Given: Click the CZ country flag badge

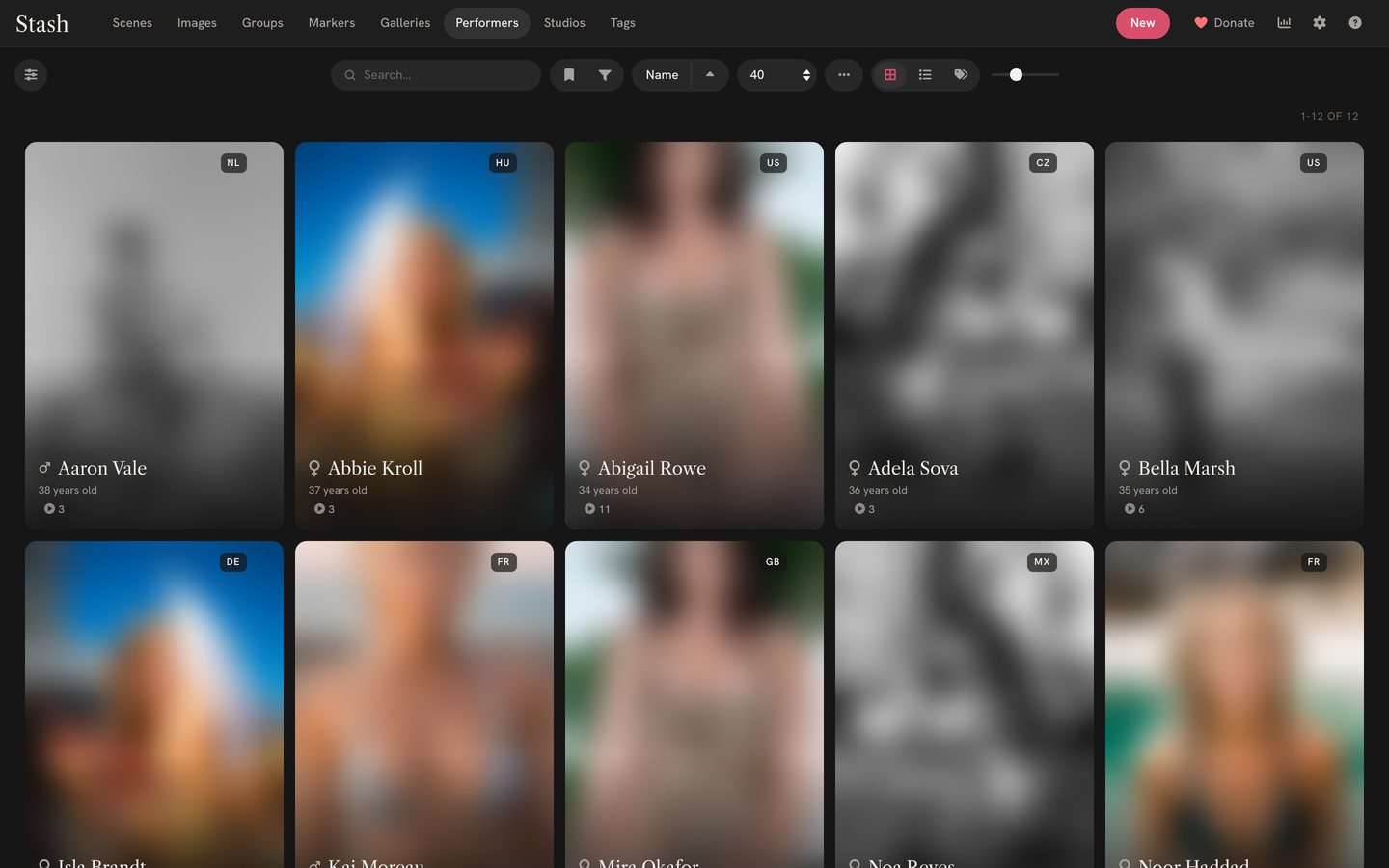Looking at the screenshot, I should pos(1043,163).
